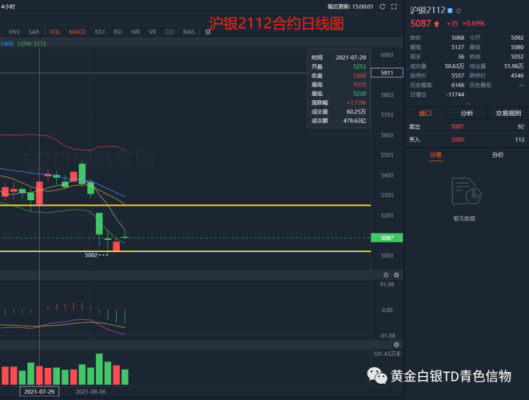Switch to the 分析 tab
The height and width of the screenshot is (400, 529).
click(x=467, y=113)
